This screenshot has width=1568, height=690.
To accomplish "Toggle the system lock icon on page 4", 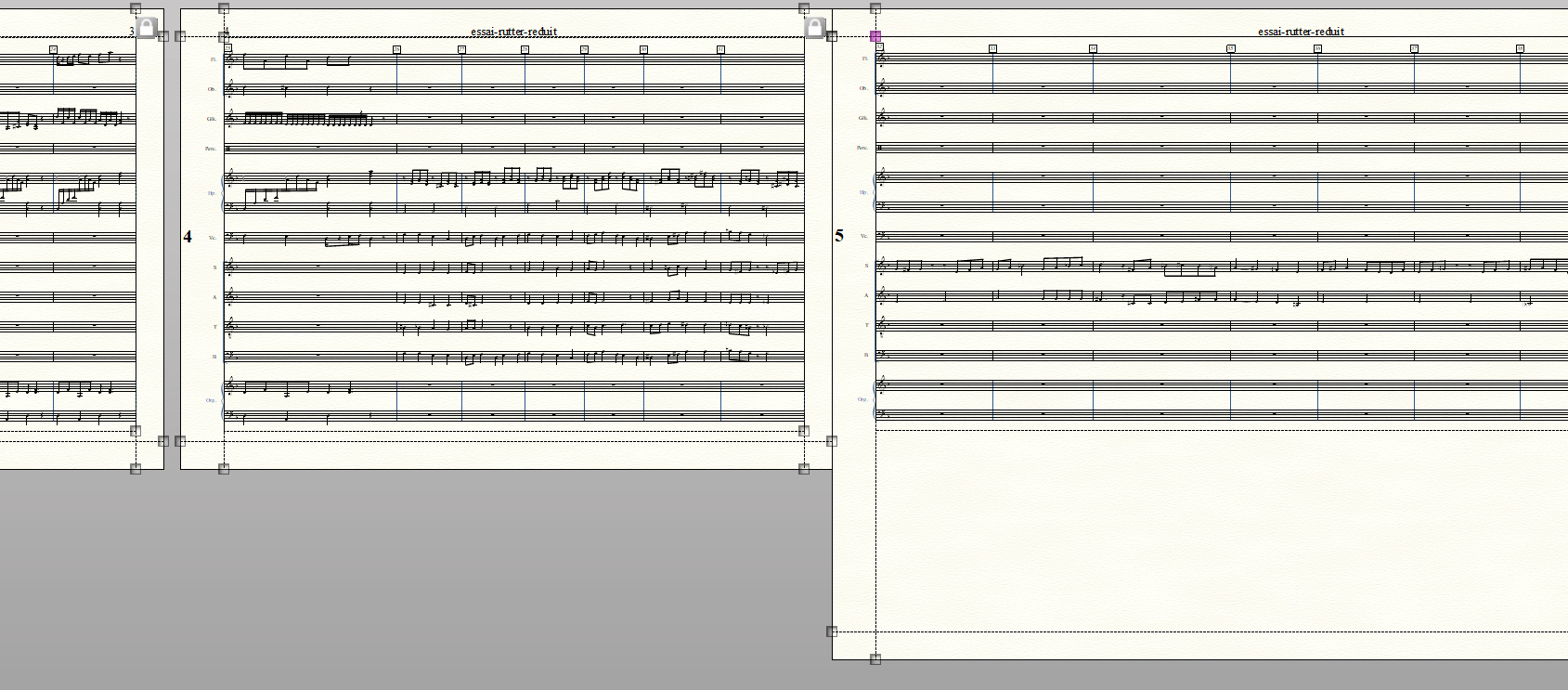I will (814, 27).
